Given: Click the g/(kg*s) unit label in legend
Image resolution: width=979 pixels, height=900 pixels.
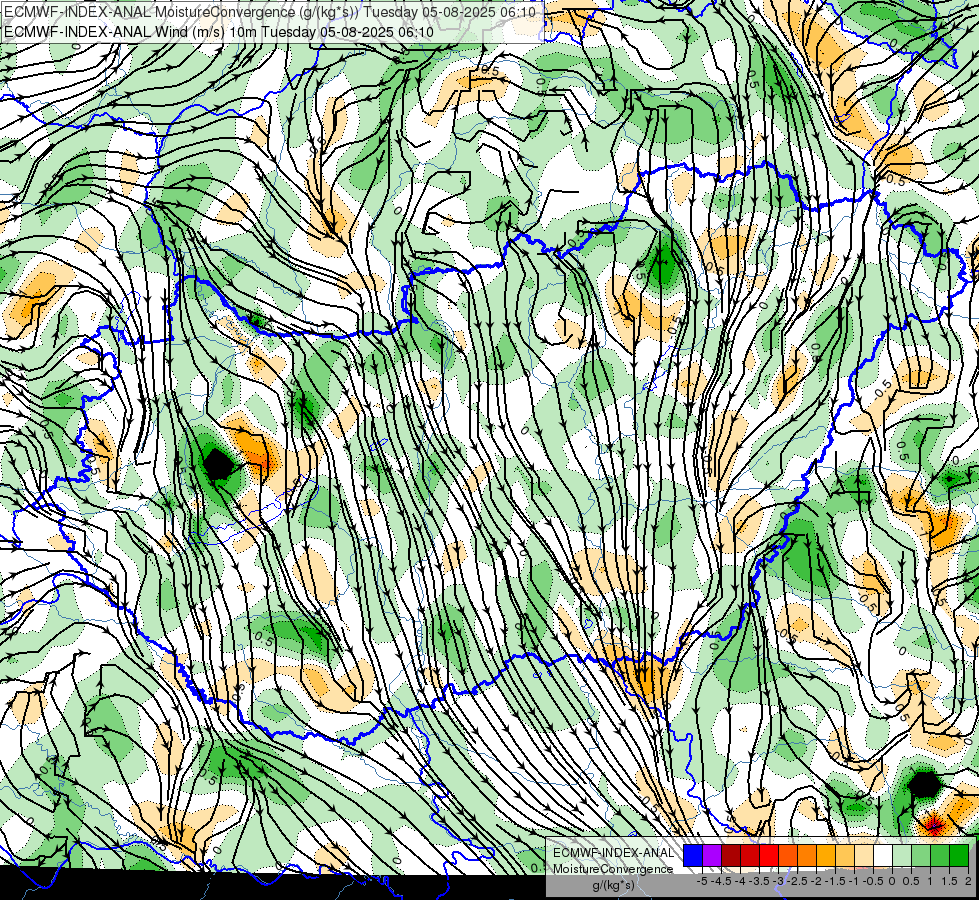Looking at the screenshot, I should [613, 886].
